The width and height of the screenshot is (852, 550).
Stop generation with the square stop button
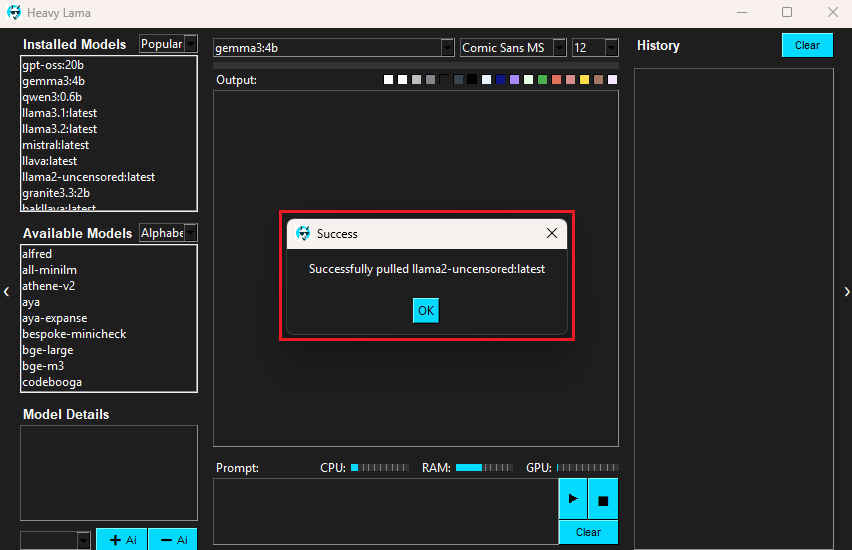click(603, 498)
